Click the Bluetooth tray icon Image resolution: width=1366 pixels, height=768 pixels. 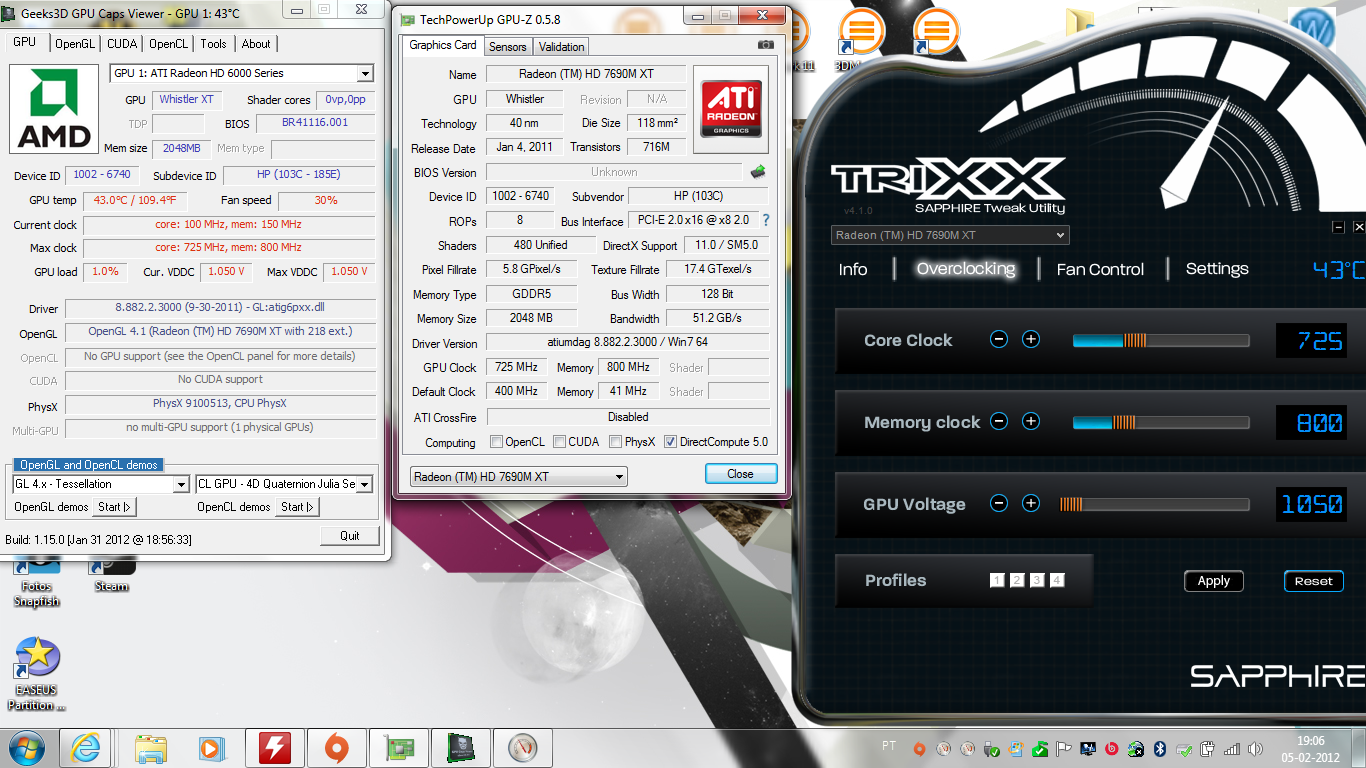pyautogui.click(x=1160, y=748)
